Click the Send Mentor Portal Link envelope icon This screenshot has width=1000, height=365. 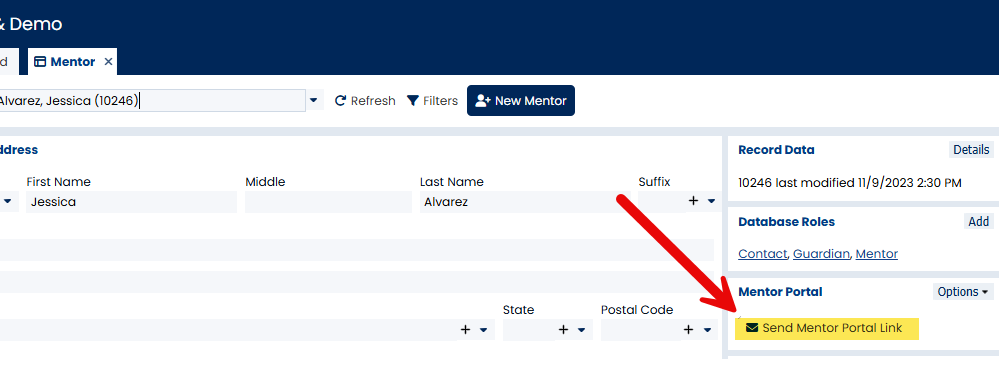[752, 328]
